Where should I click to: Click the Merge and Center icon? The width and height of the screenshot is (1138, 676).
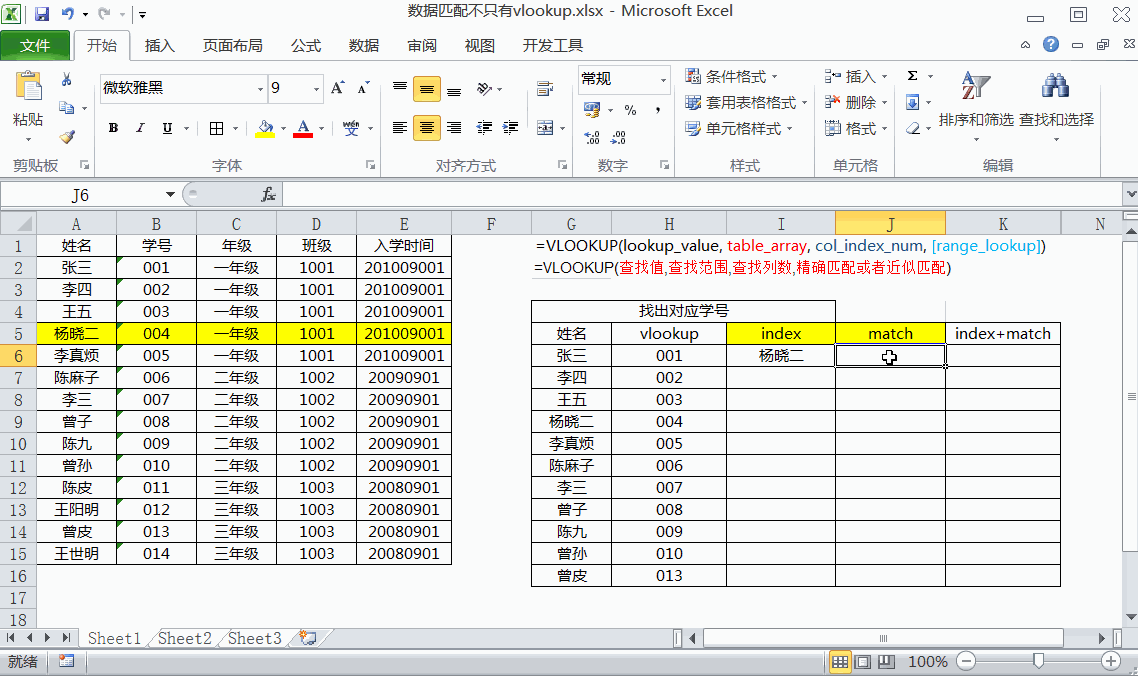(545, 128)
